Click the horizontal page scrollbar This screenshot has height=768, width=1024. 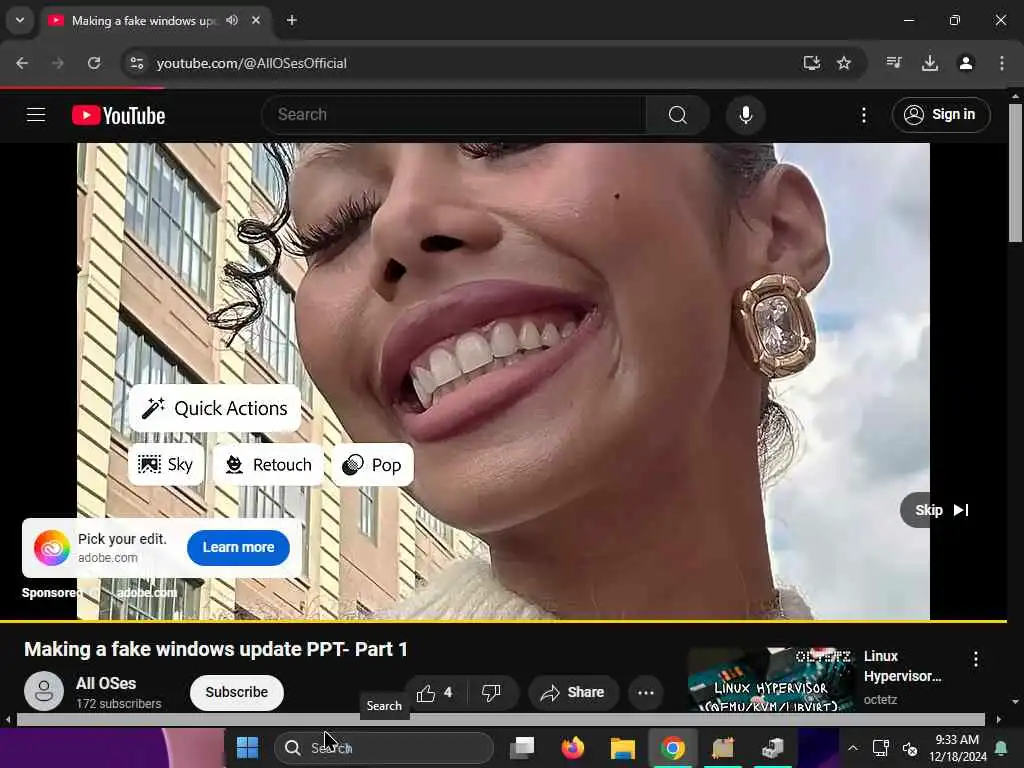click(x=500, y=720)
